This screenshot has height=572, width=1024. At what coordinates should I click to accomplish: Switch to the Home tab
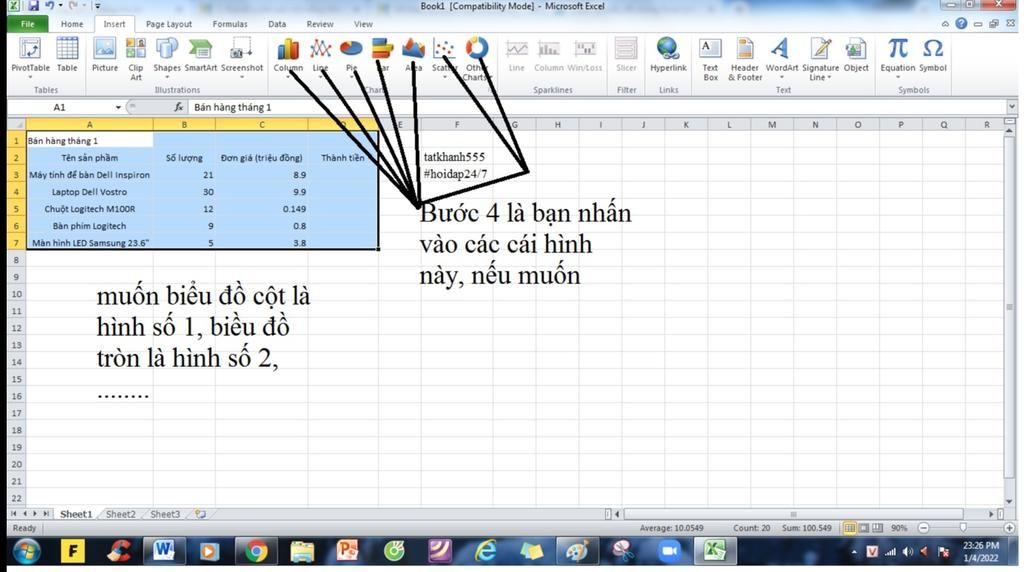click(72, 24)
